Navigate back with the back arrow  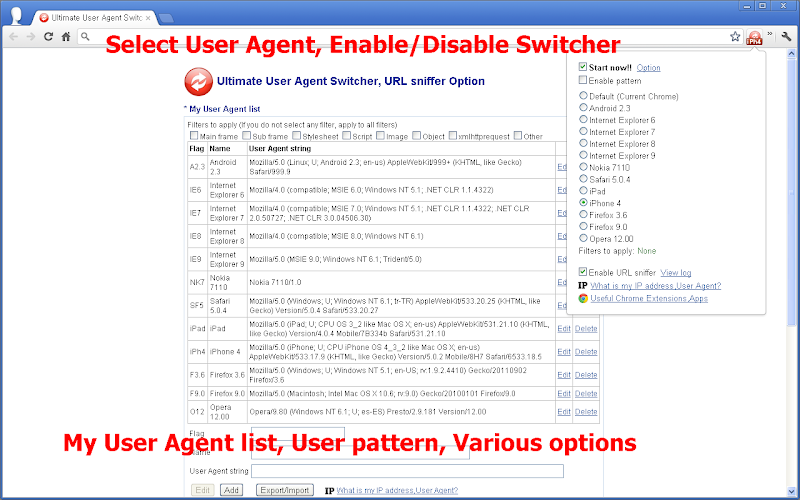[14, 36]
